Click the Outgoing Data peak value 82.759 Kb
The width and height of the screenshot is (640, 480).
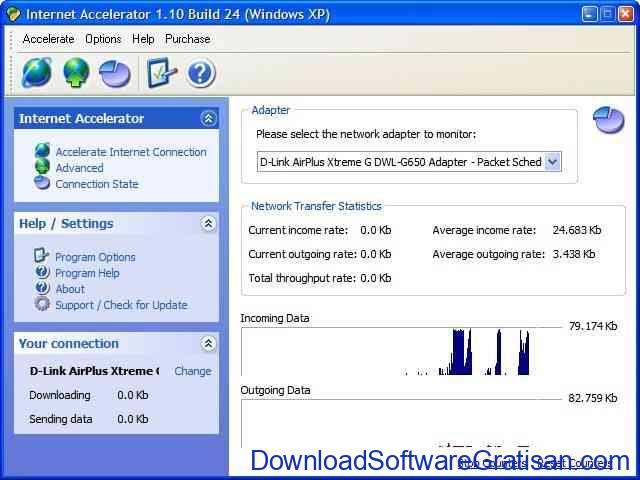pyautogui.click(x=593, y=398)
